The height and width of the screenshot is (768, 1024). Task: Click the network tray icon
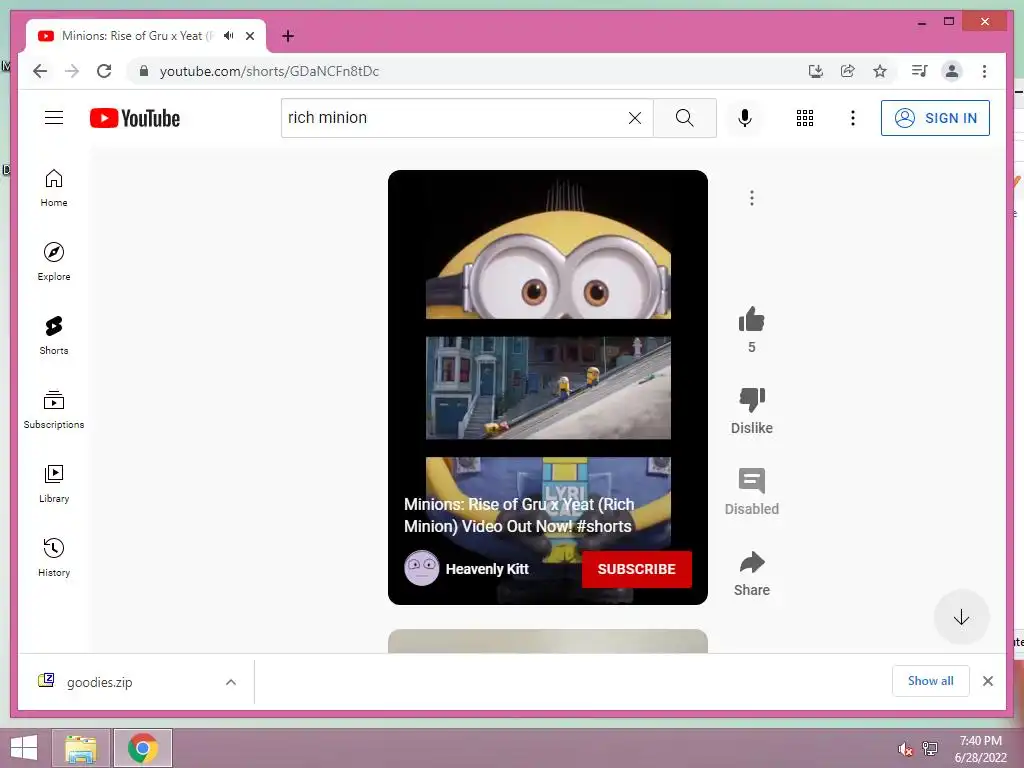tap(930, 748)
